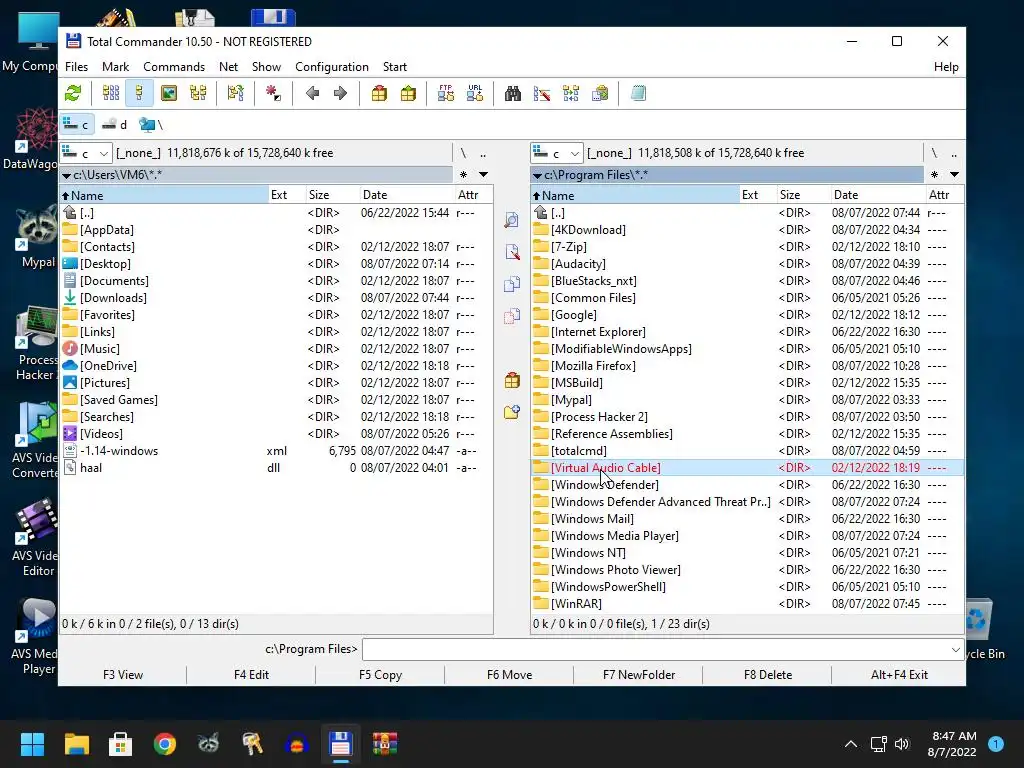Click the F8 Delete button
Screen dimensions: 1024x768
[x=767, y=675]
